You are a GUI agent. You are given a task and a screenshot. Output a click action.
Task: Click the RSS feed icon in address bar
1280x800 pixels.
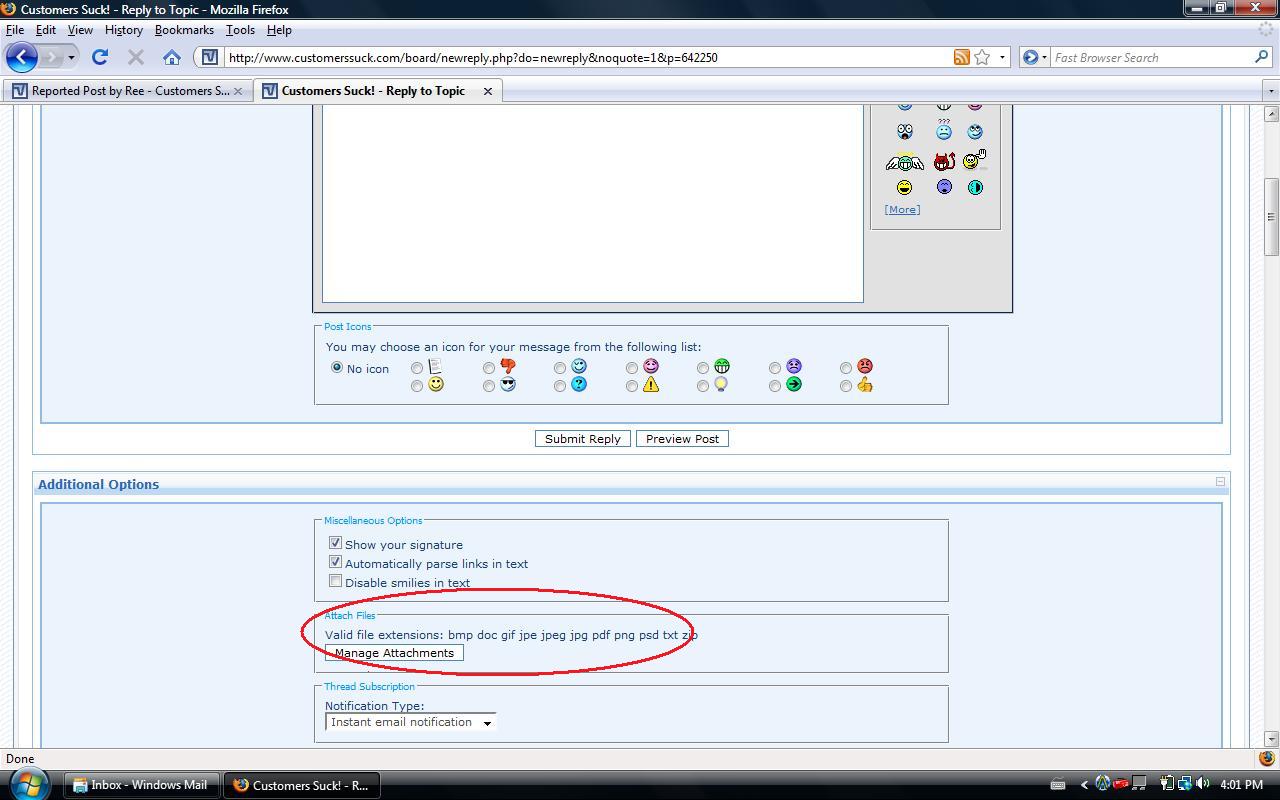961,57
